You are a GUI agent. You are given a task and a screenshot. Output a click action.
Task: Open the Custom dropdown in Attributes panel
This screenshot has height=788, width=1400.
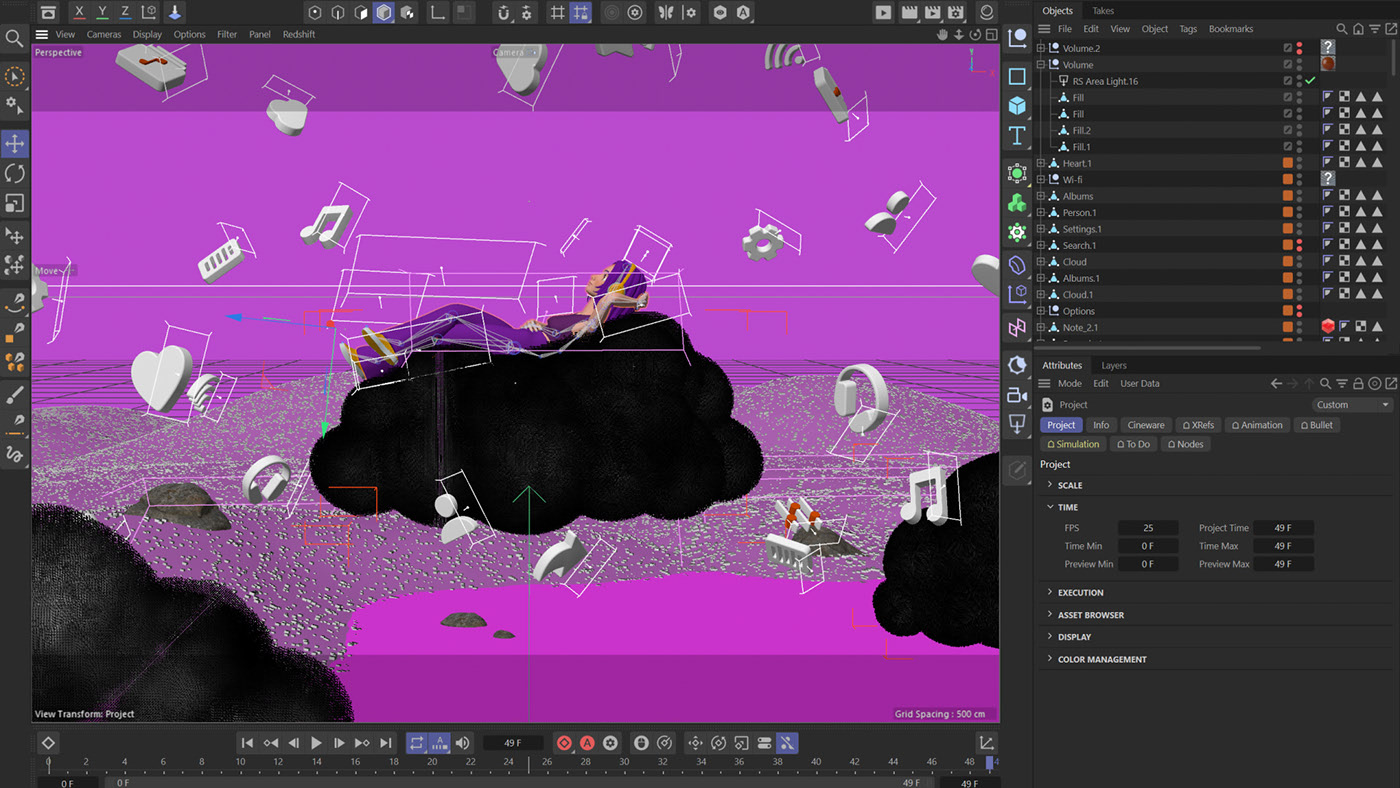[x=1352, y=405]
